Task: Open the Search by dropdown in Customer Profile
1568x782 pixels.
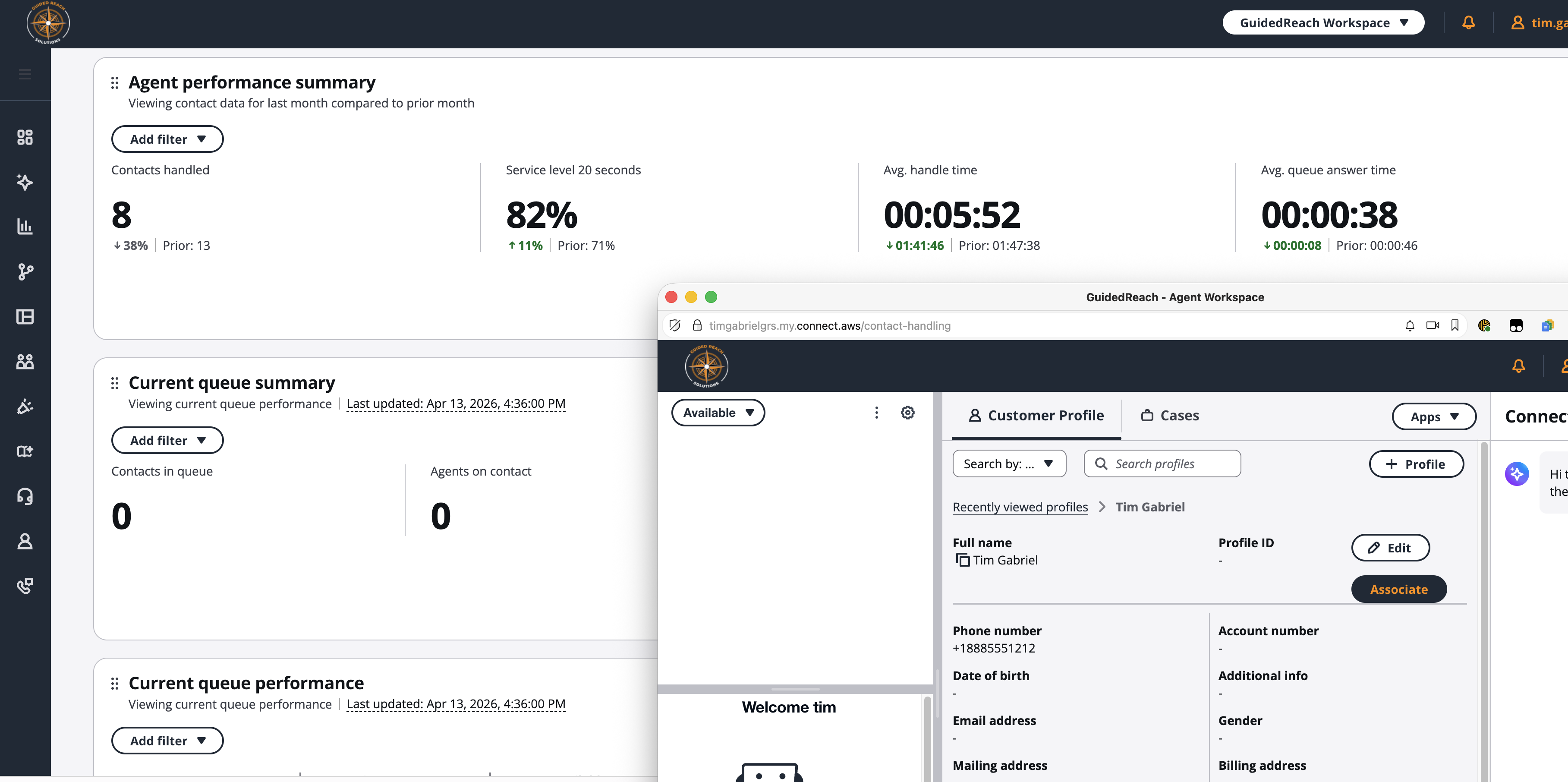Action: pyautogui.click(x=1009, y=464)
